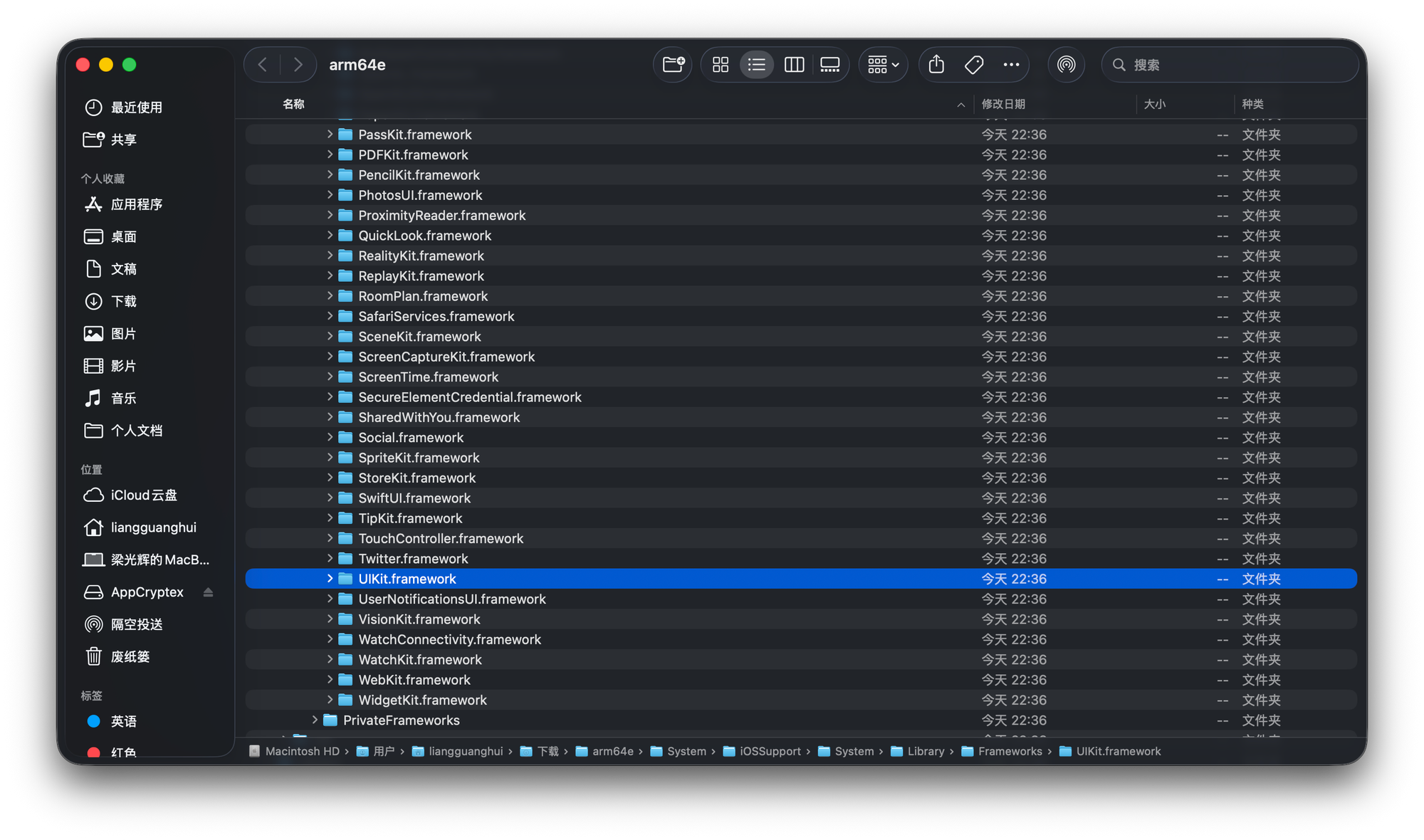Viewport: 1424px width, 840px height.
Task: Select the WidgetKit.framework row
Action: pyautogui.click(x=801, y=700)
